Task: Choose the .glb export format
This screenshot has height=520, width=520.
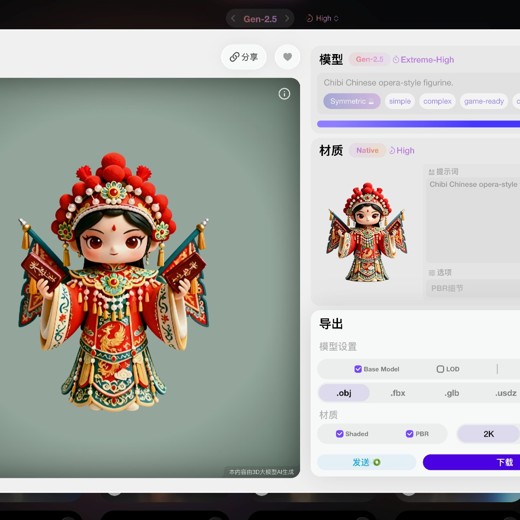Action: pyautogui.click(x=452, y=393)
